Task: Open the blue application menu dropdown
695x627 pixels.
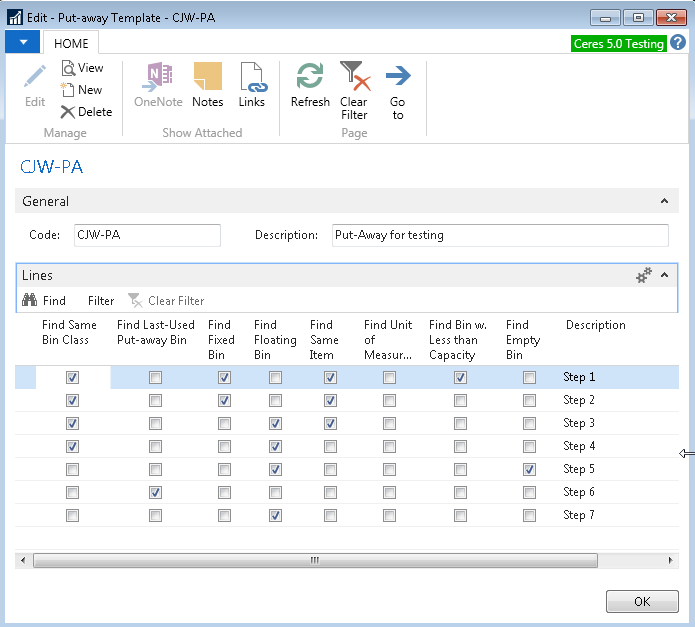Action: tap(22, 43)
